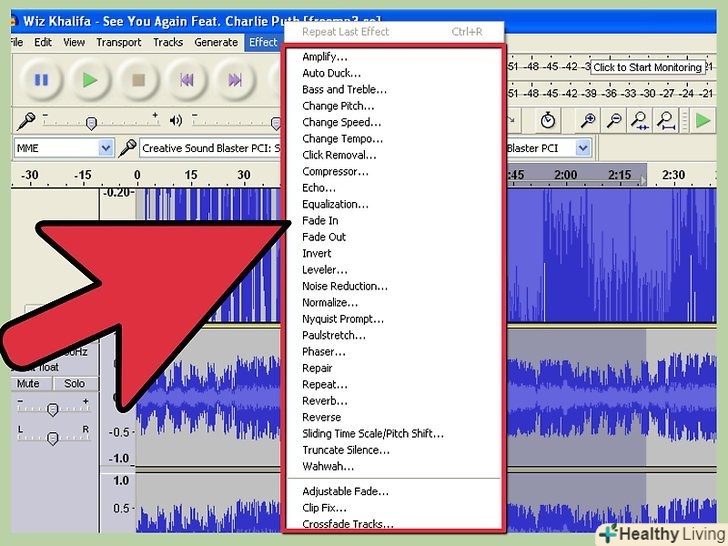Click the playback speaker volume icon
The image size is (728, 546).
[176, 121]
